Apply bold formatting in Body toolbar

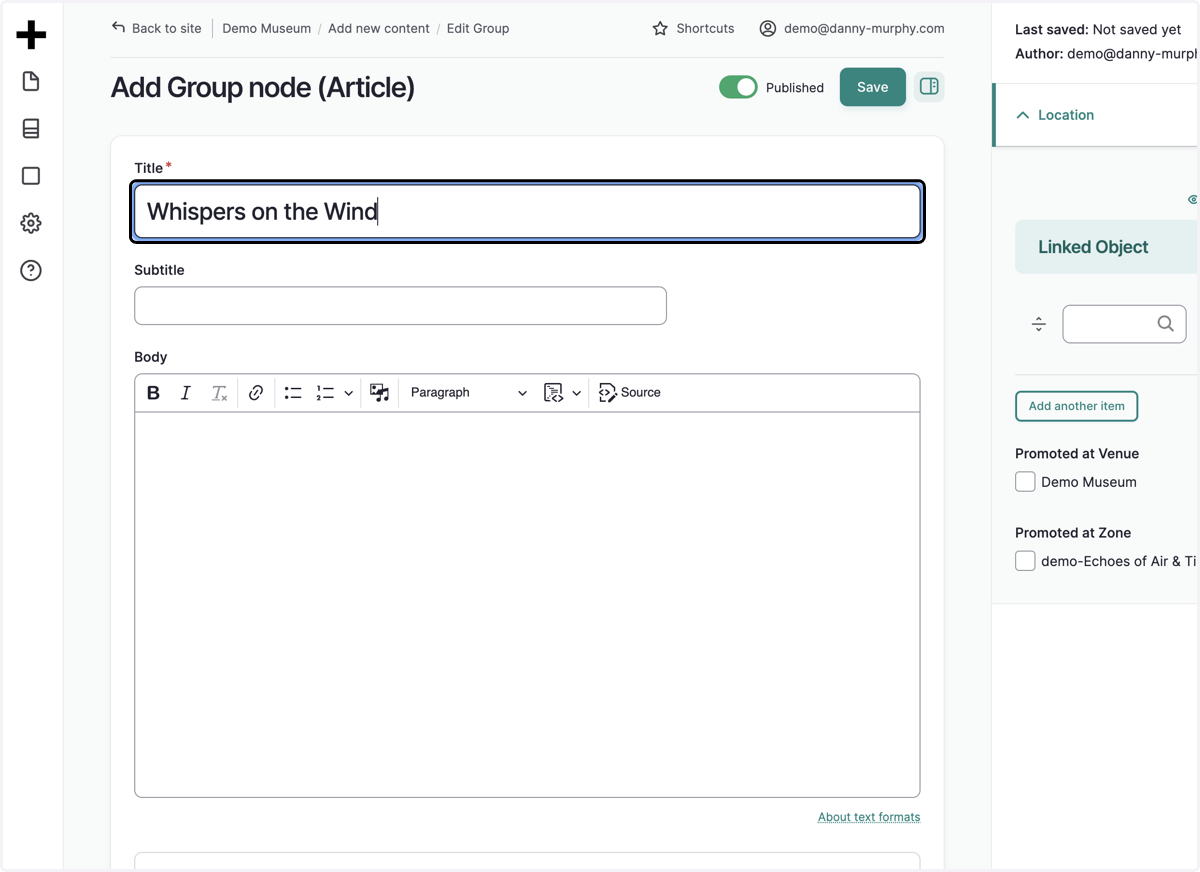point(153,393)
